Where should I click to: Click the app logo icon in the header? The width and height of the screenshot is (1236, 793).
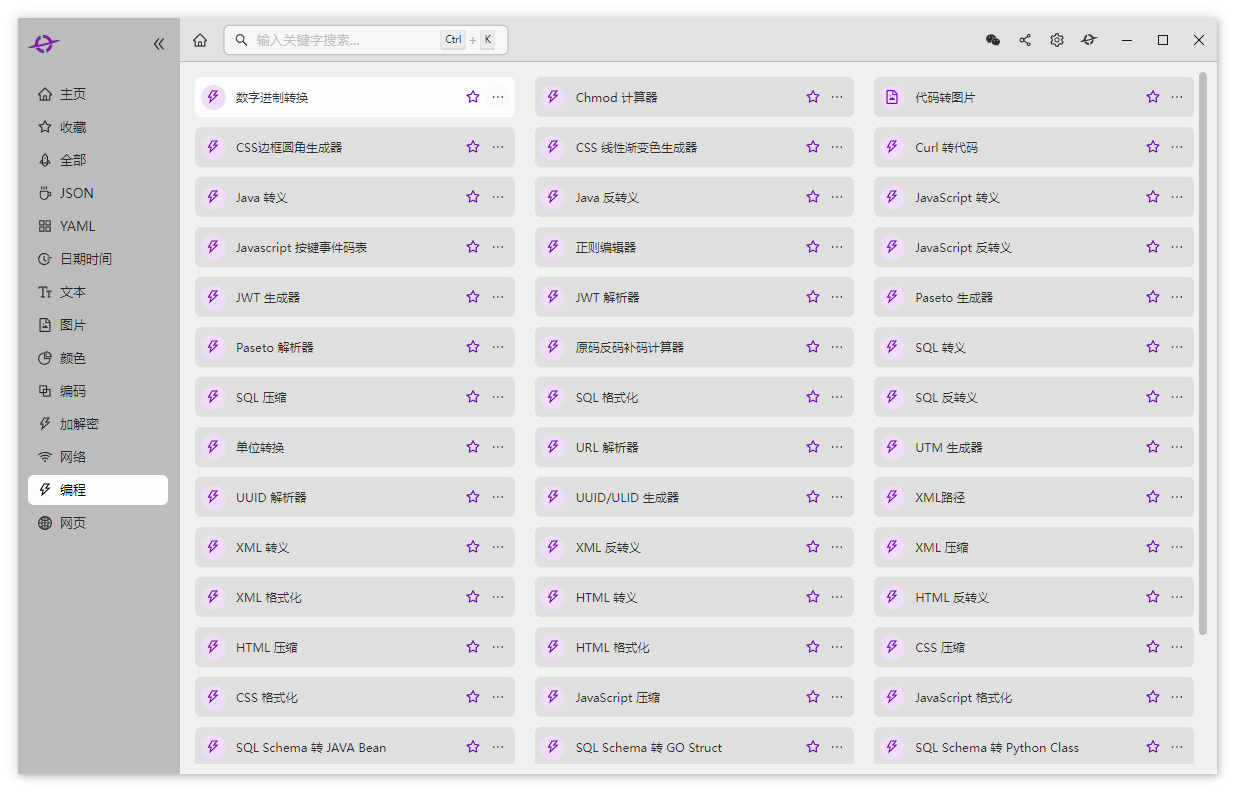click(1089, 40)
